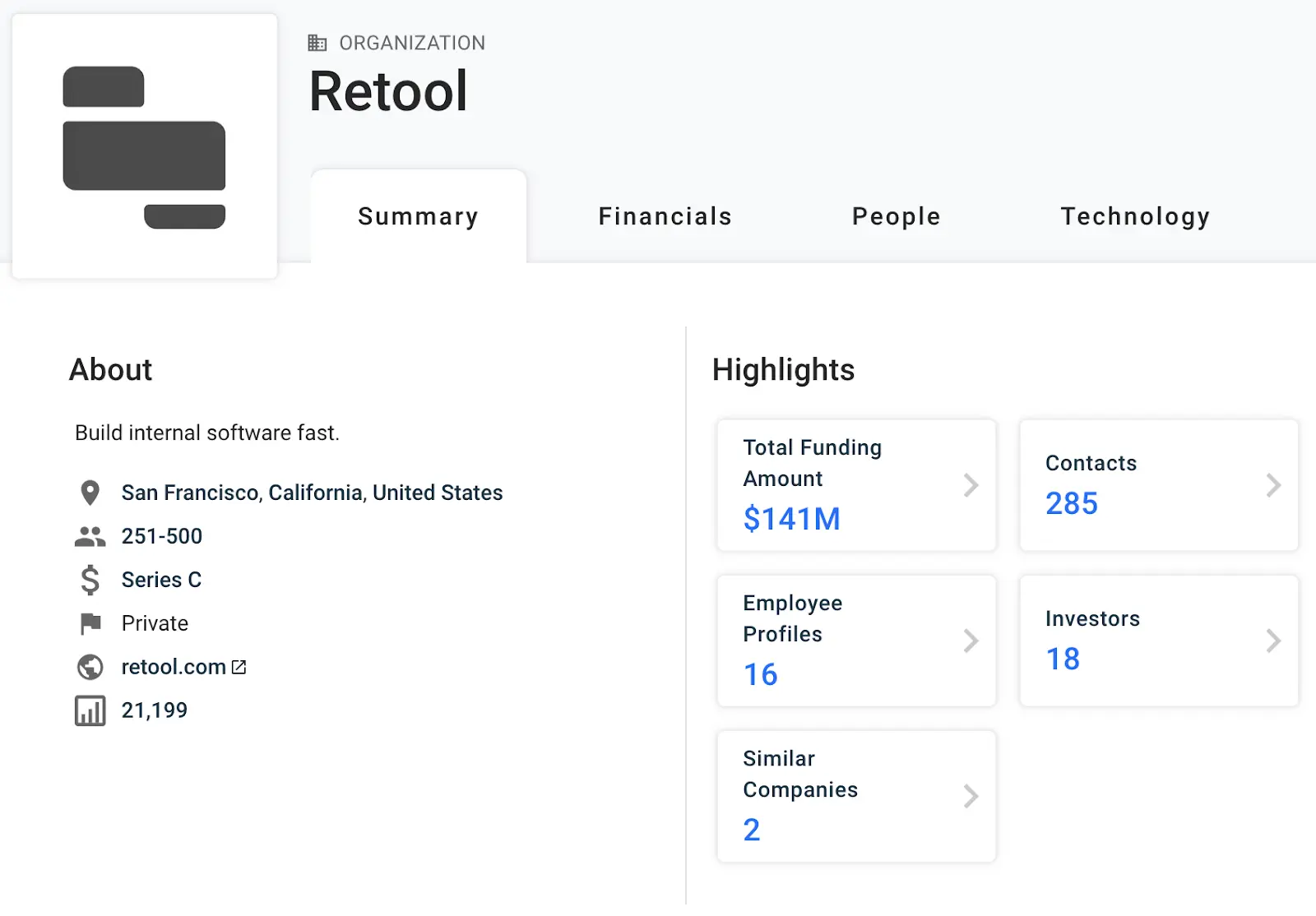
Task: Open the Contacts highlight card
Action: (x=1159, y=485)
